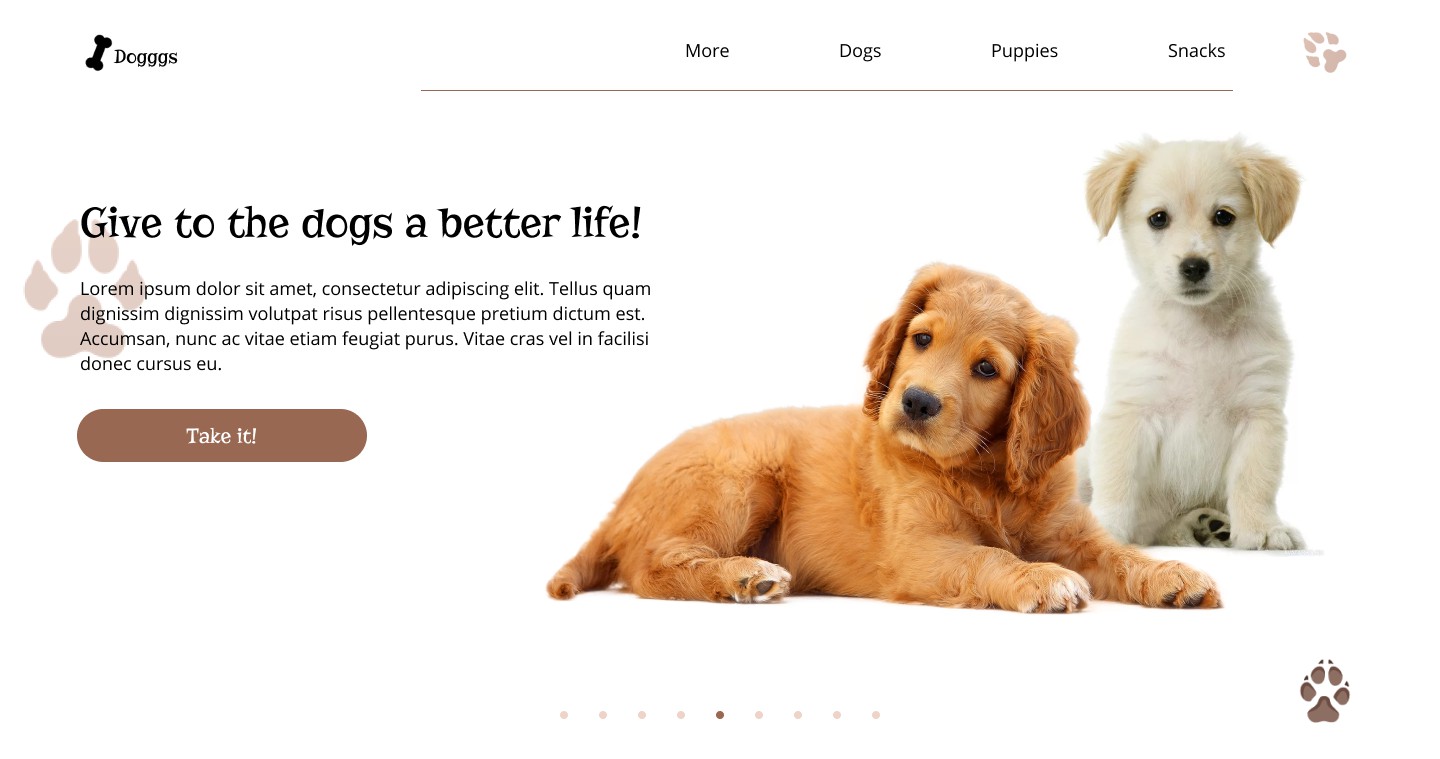Click the black bone logo icon

(x=97, y=53)
